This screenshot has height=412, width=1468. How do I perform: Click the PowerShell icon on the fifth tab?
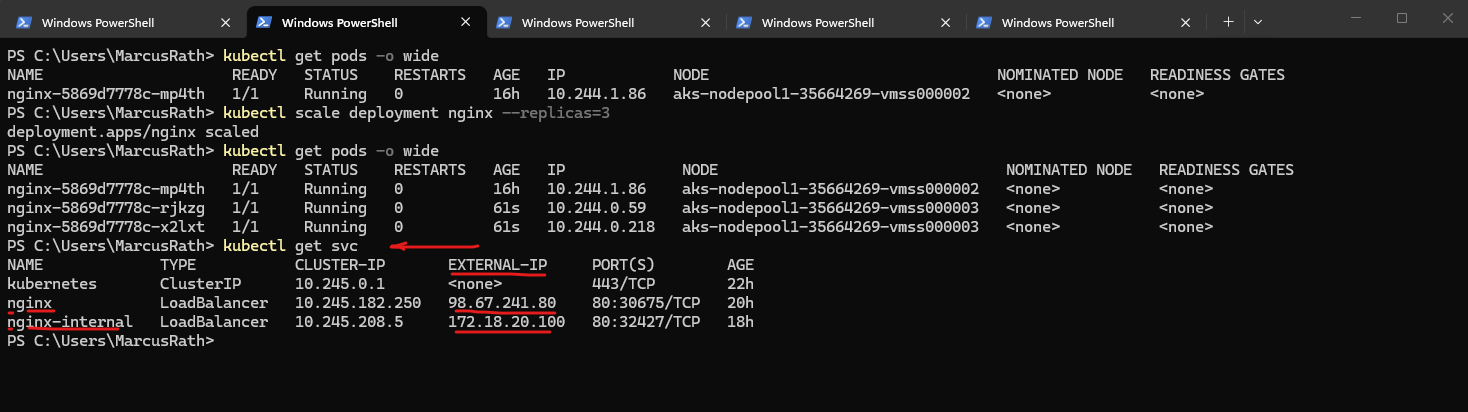click(x=984, y=23)
